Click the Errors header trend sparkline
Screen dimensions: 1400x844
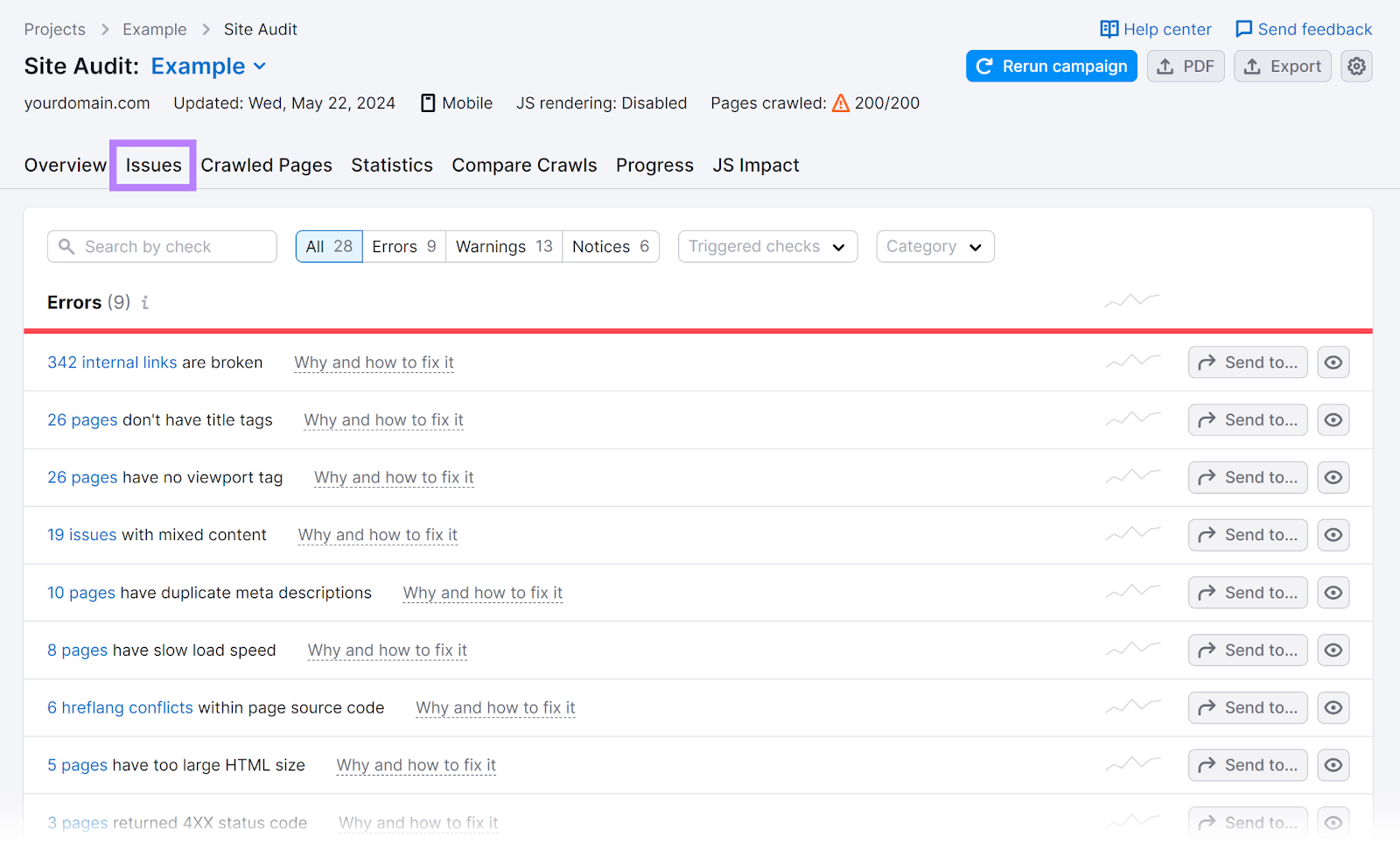click(1131, 301)
